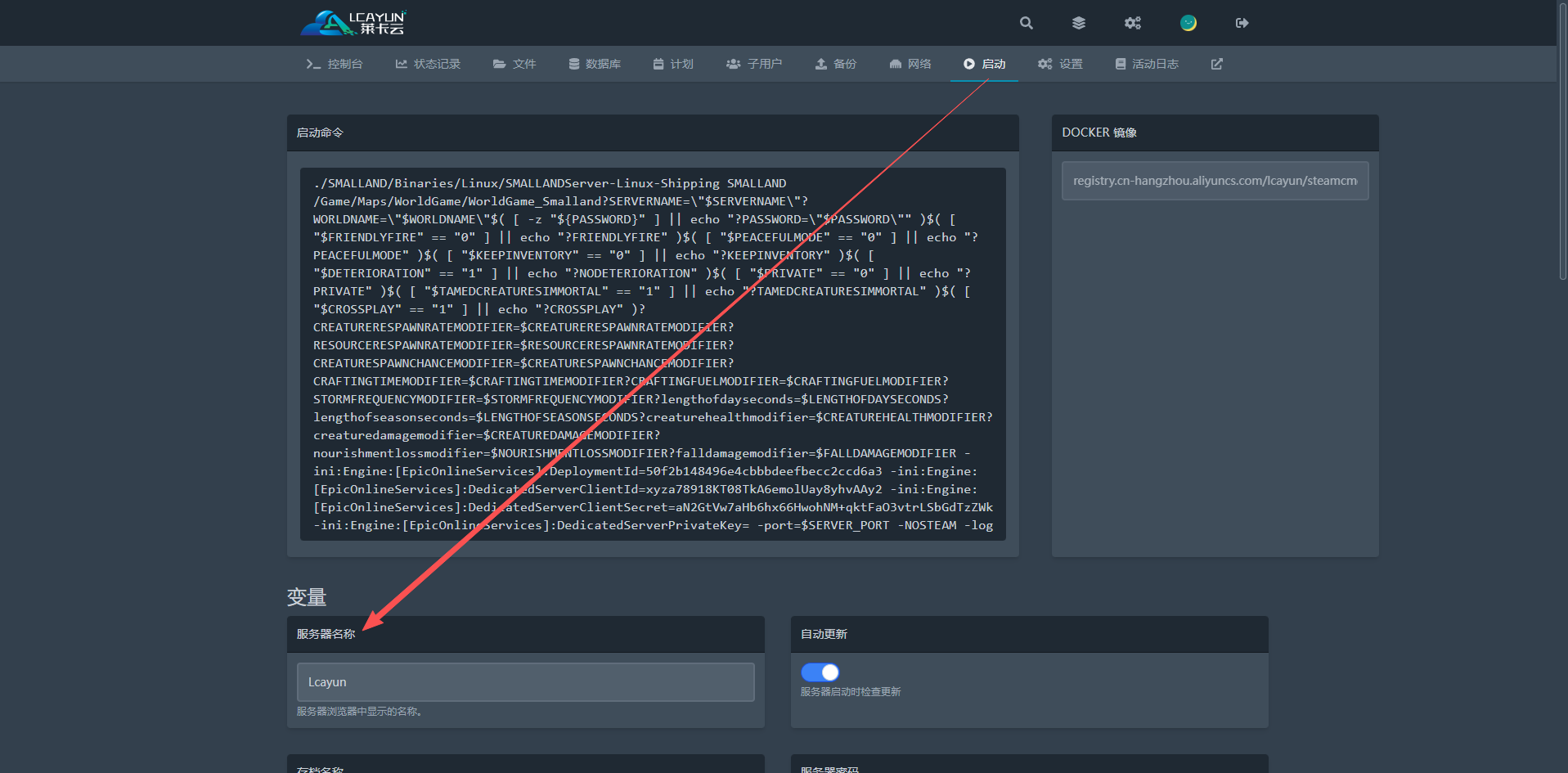Viewport: 1568px width, 773px height.
Task: Open the 活动日志 activity log tab
Action: click(1147, 64)
